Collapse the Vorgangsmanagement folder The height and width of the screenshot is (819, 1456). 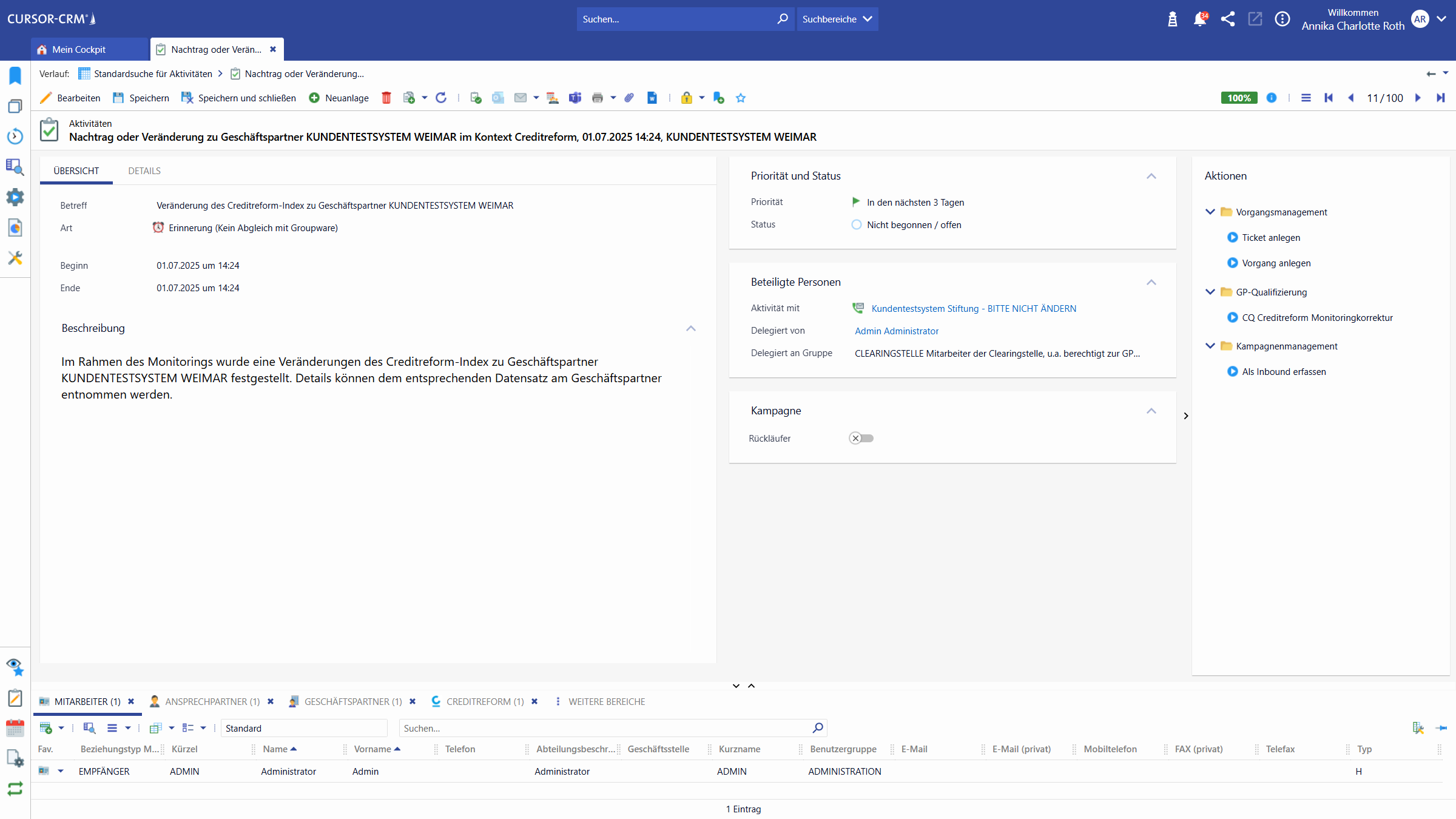coord(1210,212)
